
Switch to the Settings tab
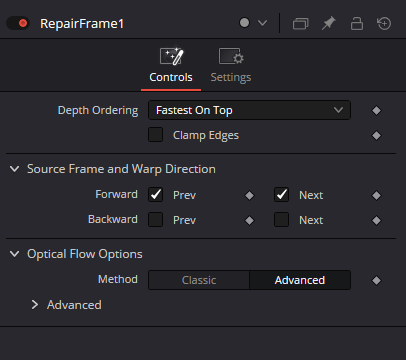(x=231, y=65)
